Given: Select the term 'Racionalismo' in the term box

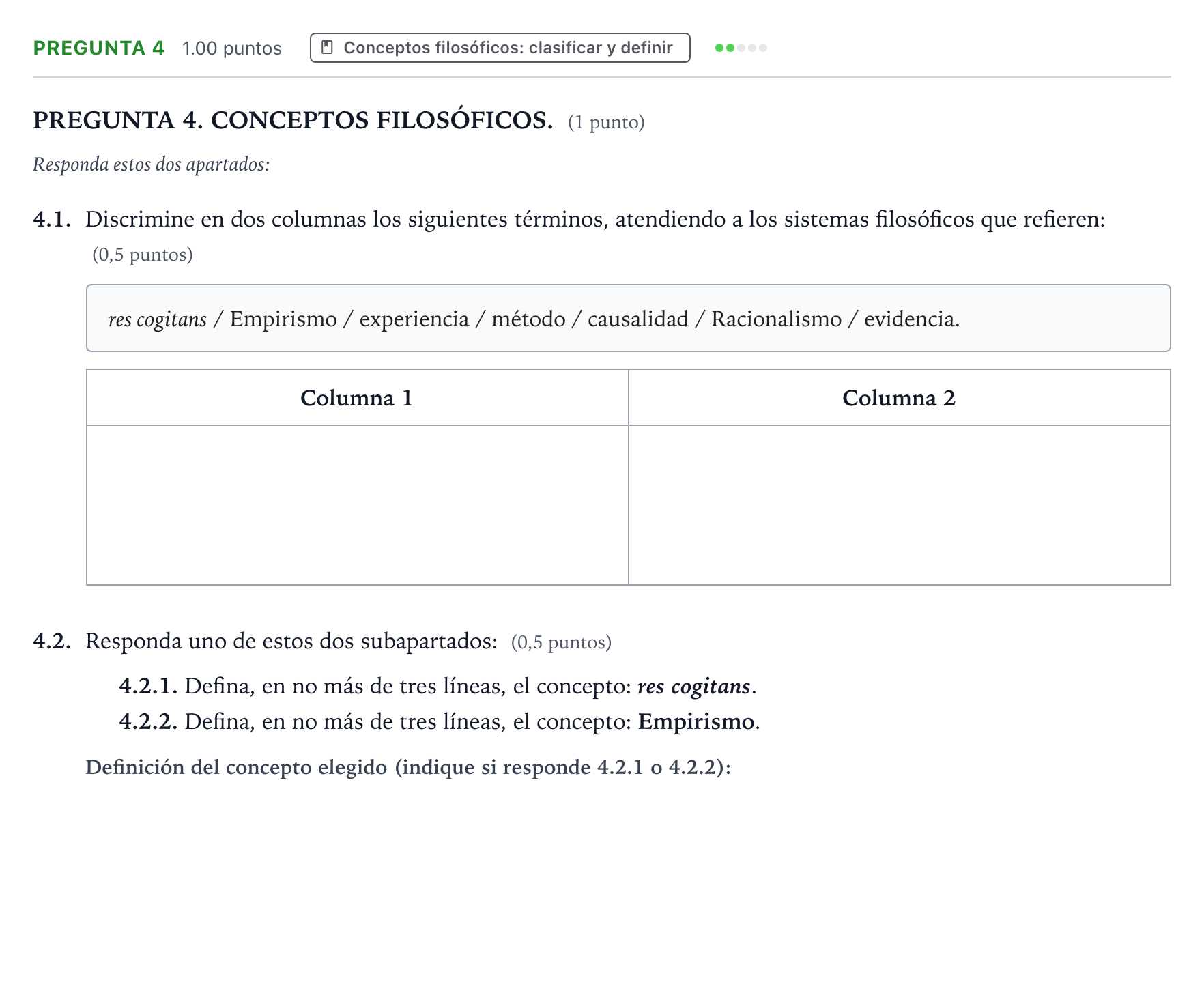Looking at the screenshot, I should [x=777, y=319].
